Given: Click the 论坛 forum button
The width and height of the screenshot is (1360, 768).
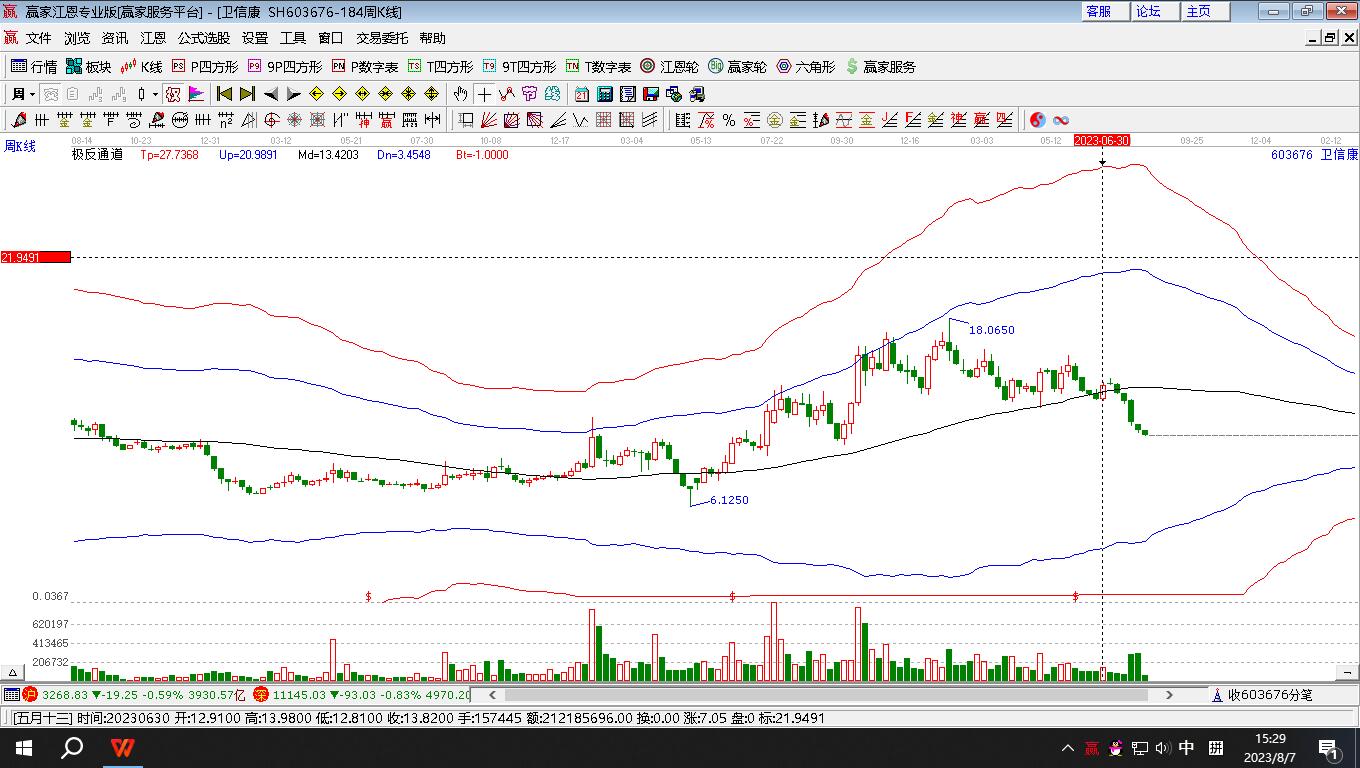Looking at the screenshot, I should tap(1148, 11).
